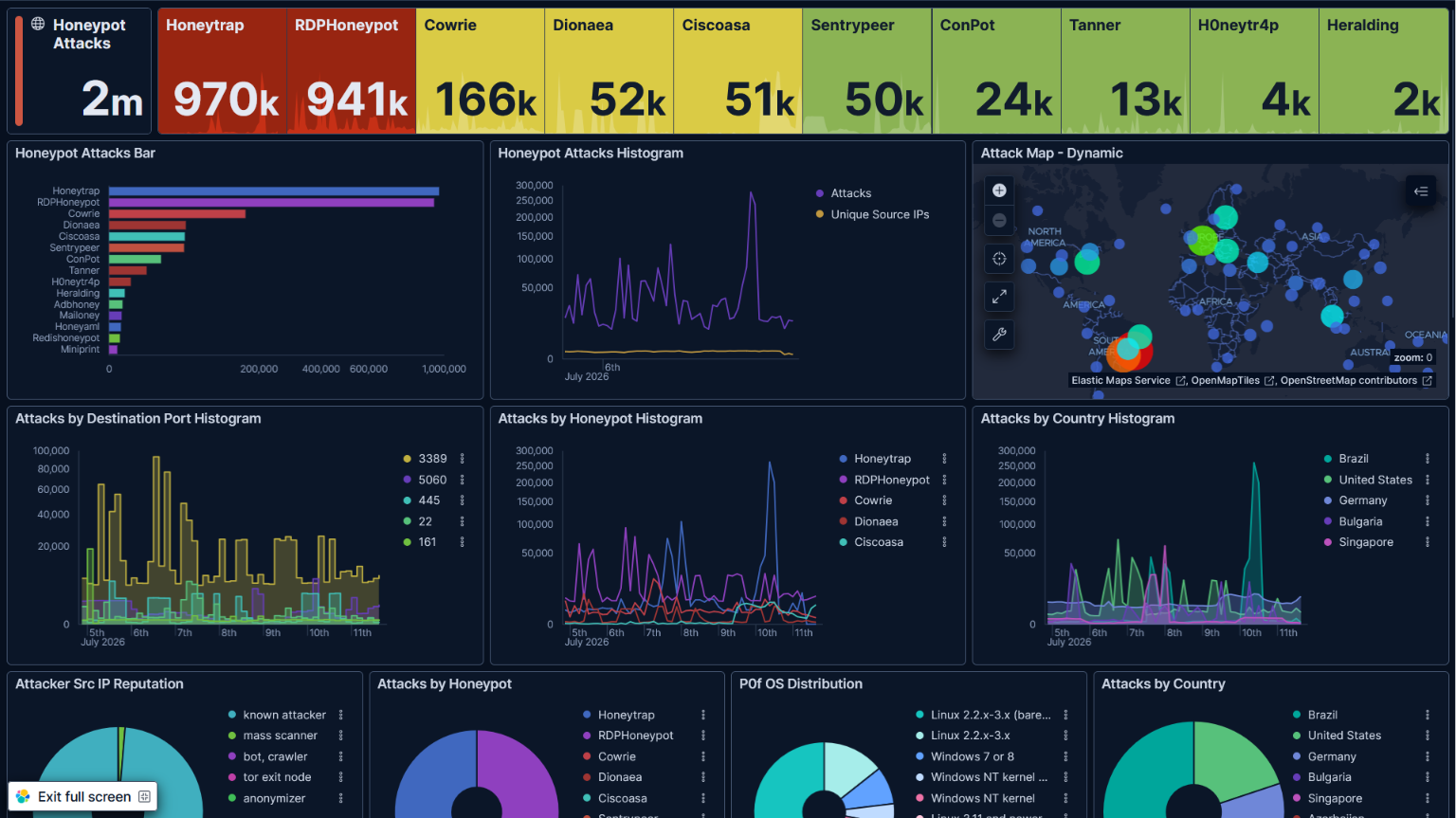This screenshot has width=1456, height=818.
Task: Open dropdown for Brazil in Attacks by Country pie
Action: tap(1428, 716)
